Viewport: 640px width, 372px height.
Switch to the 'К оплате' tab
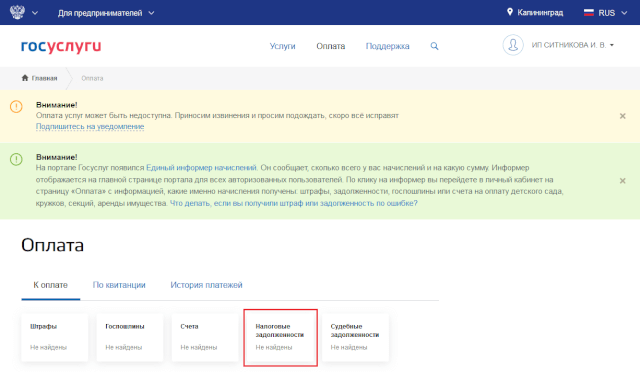[x=51, y=285]
